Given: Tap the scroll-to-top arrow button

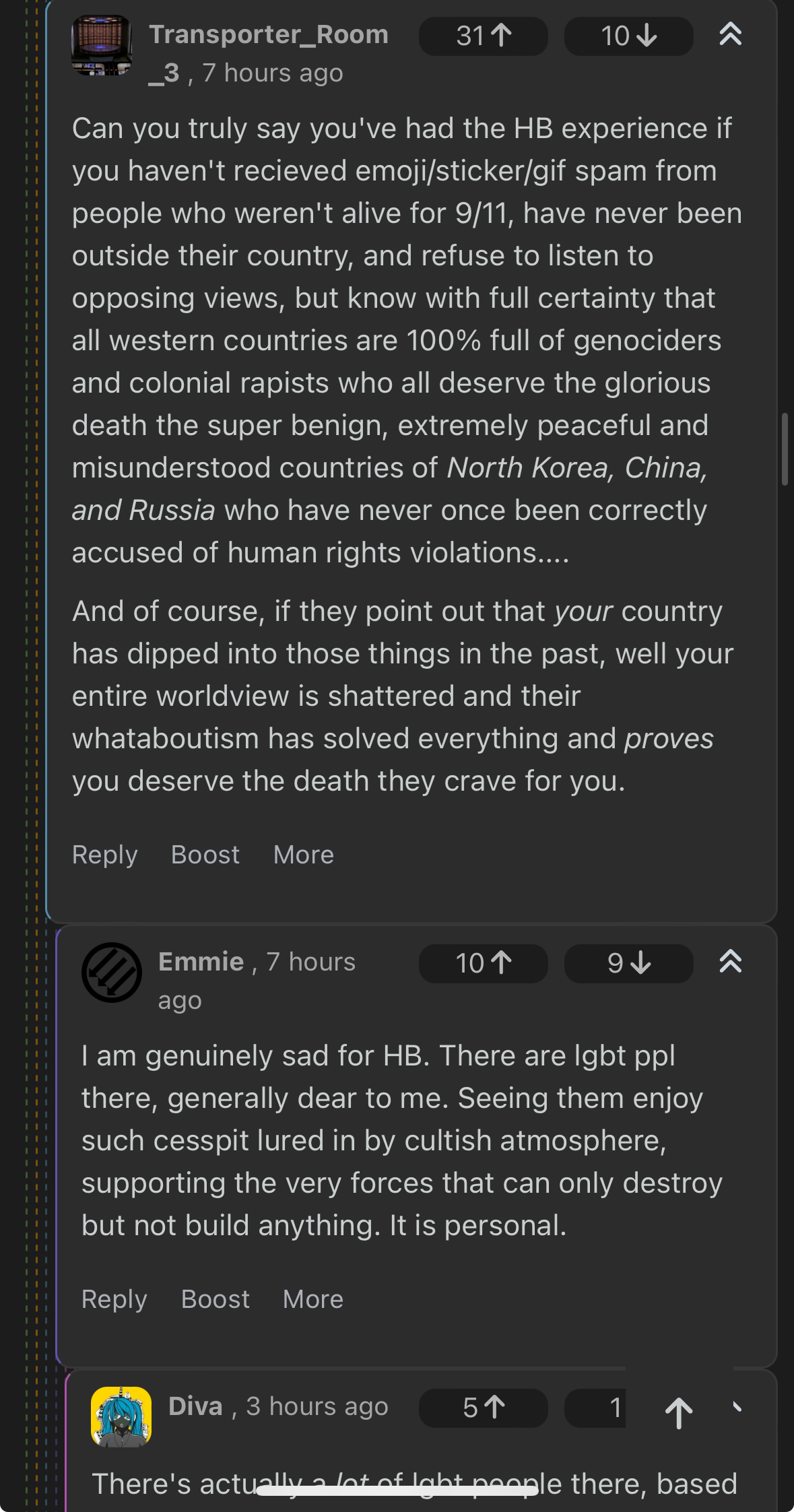Looking at the screenshot, I should [679, 1412].
